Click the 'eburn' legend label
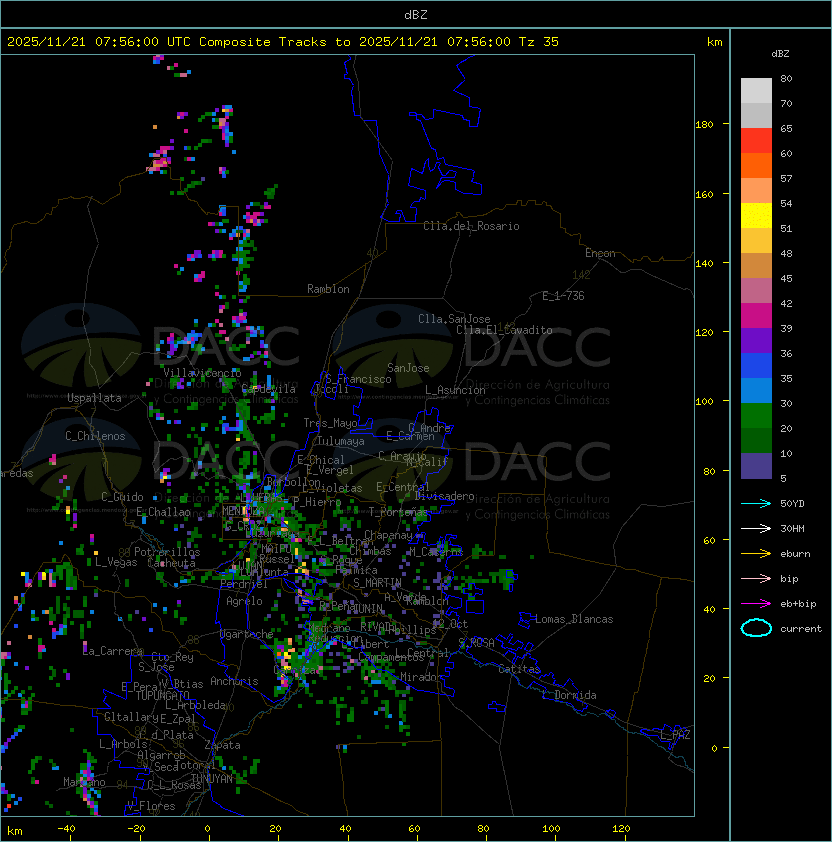 point(795,554)
